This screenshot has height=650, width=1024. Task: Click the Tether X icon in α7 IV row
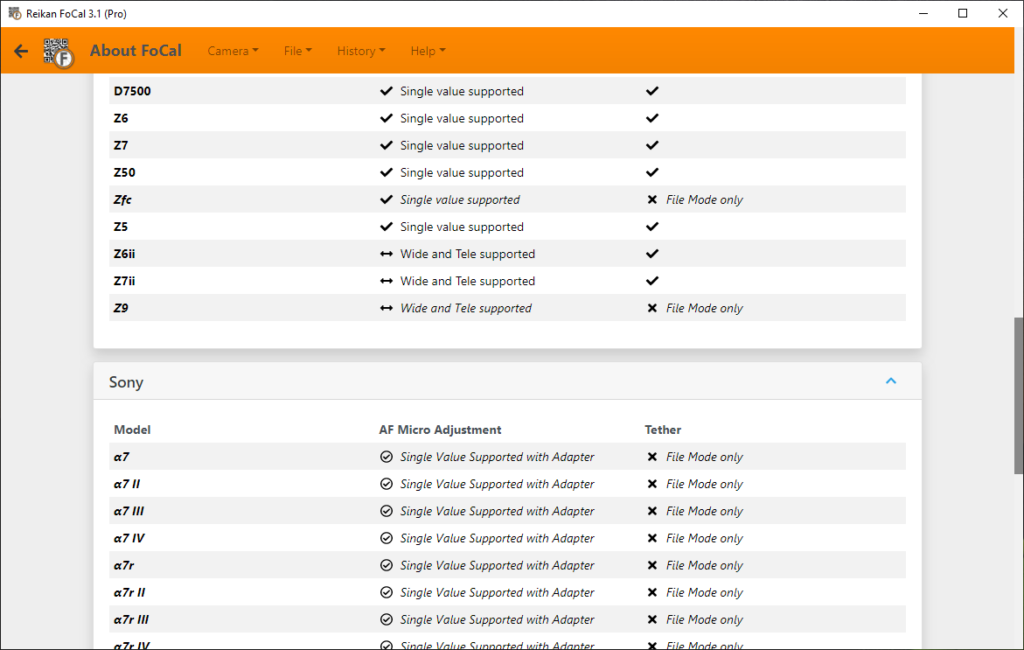click(652, 538)
